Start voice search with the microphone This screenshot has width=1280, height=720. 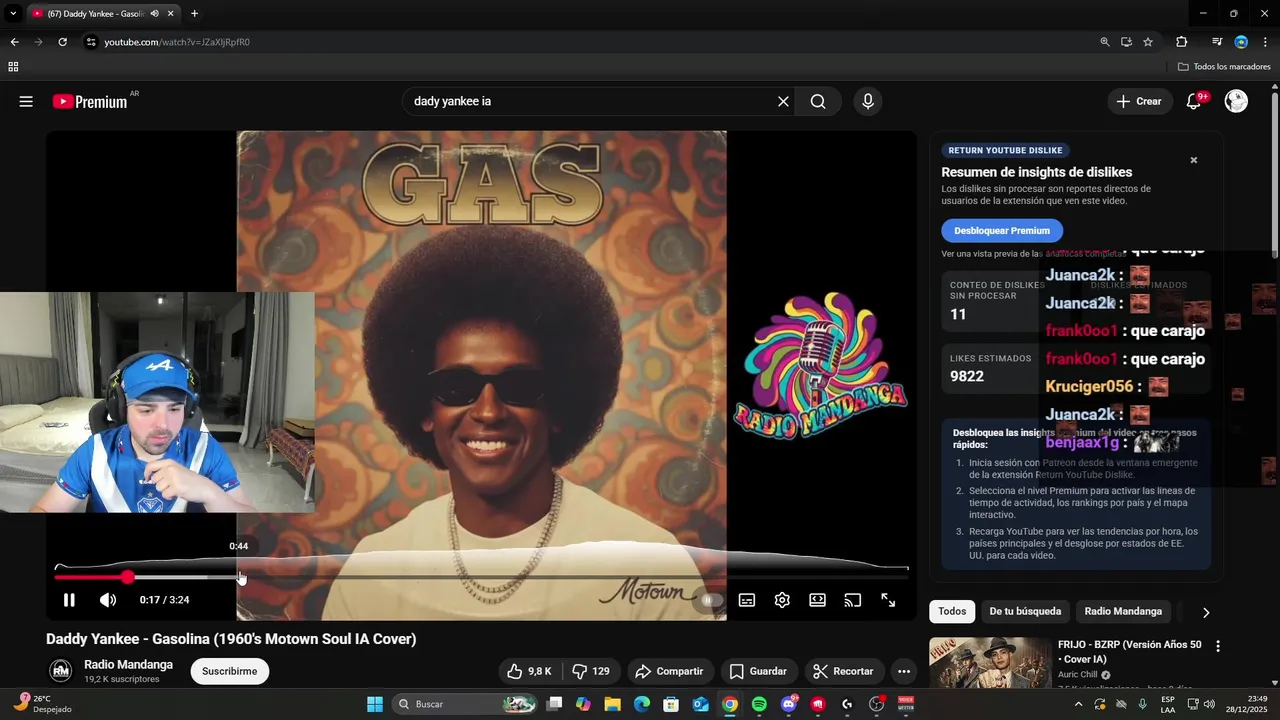[x=868, y=101]
